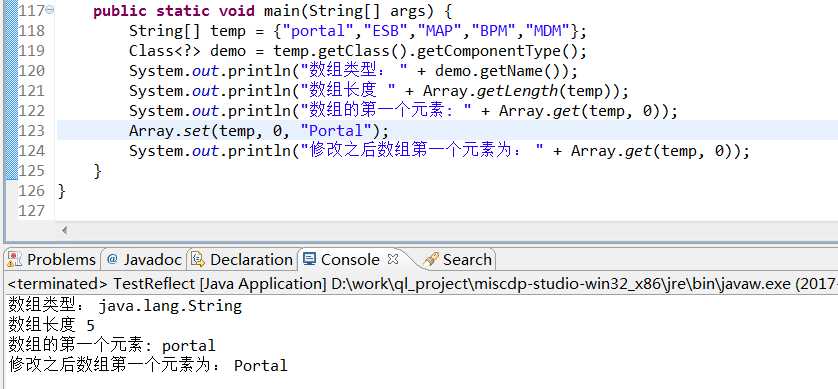Click console output 数组的第一个元素: portal

point(112,346)
